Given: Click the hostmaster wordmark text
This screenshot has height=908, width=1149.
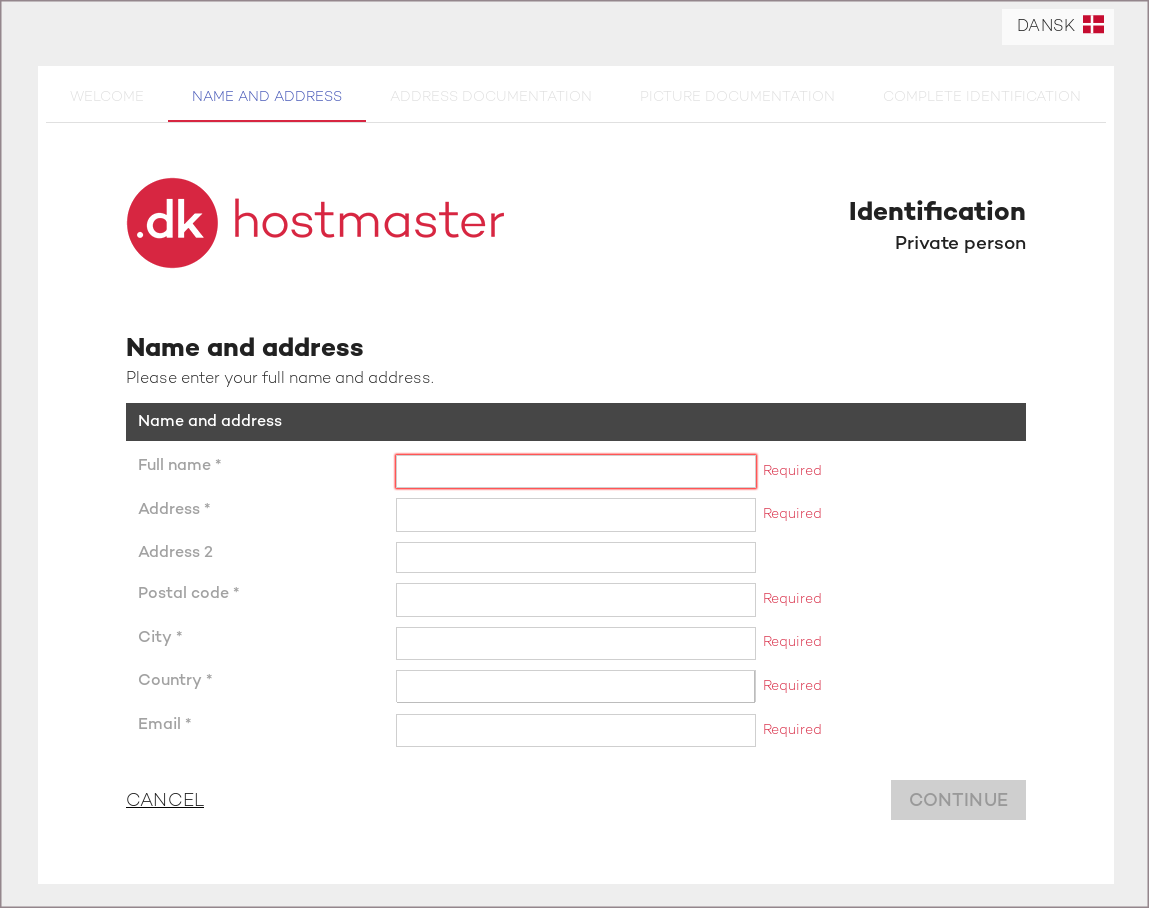Looking at the screenshot, I should point(368,221).
